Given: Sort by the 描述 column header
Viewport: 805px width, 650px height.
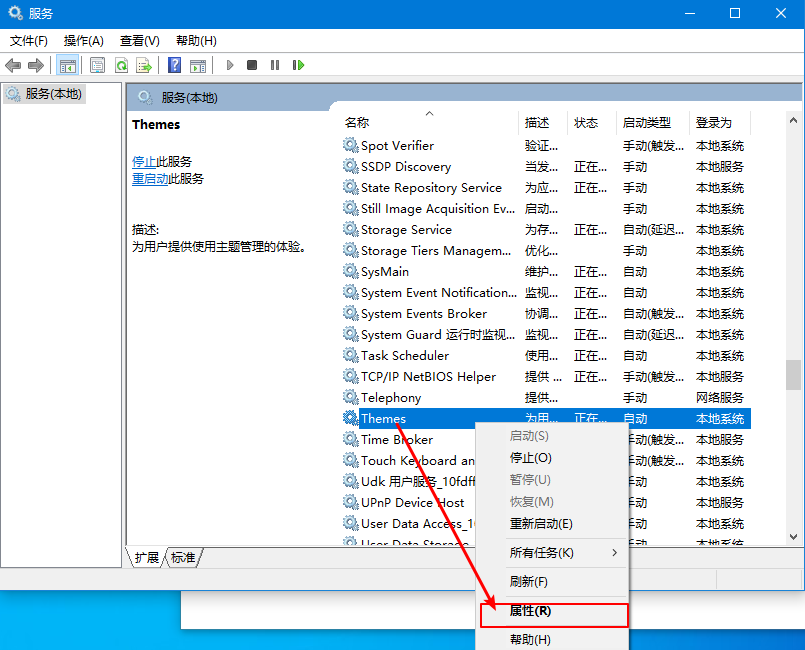Looking at the screenshot, I should click(543, 122).
